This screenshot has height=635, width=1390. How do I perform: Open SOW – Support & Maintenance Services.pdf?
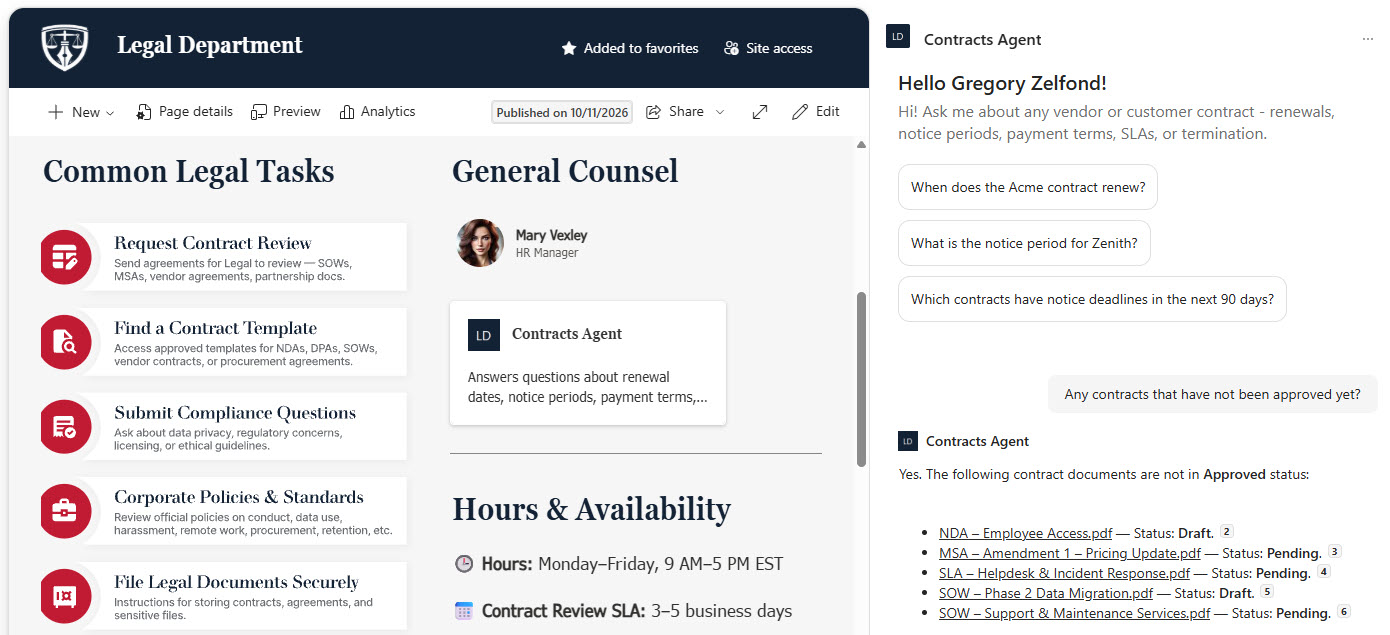1074,613
